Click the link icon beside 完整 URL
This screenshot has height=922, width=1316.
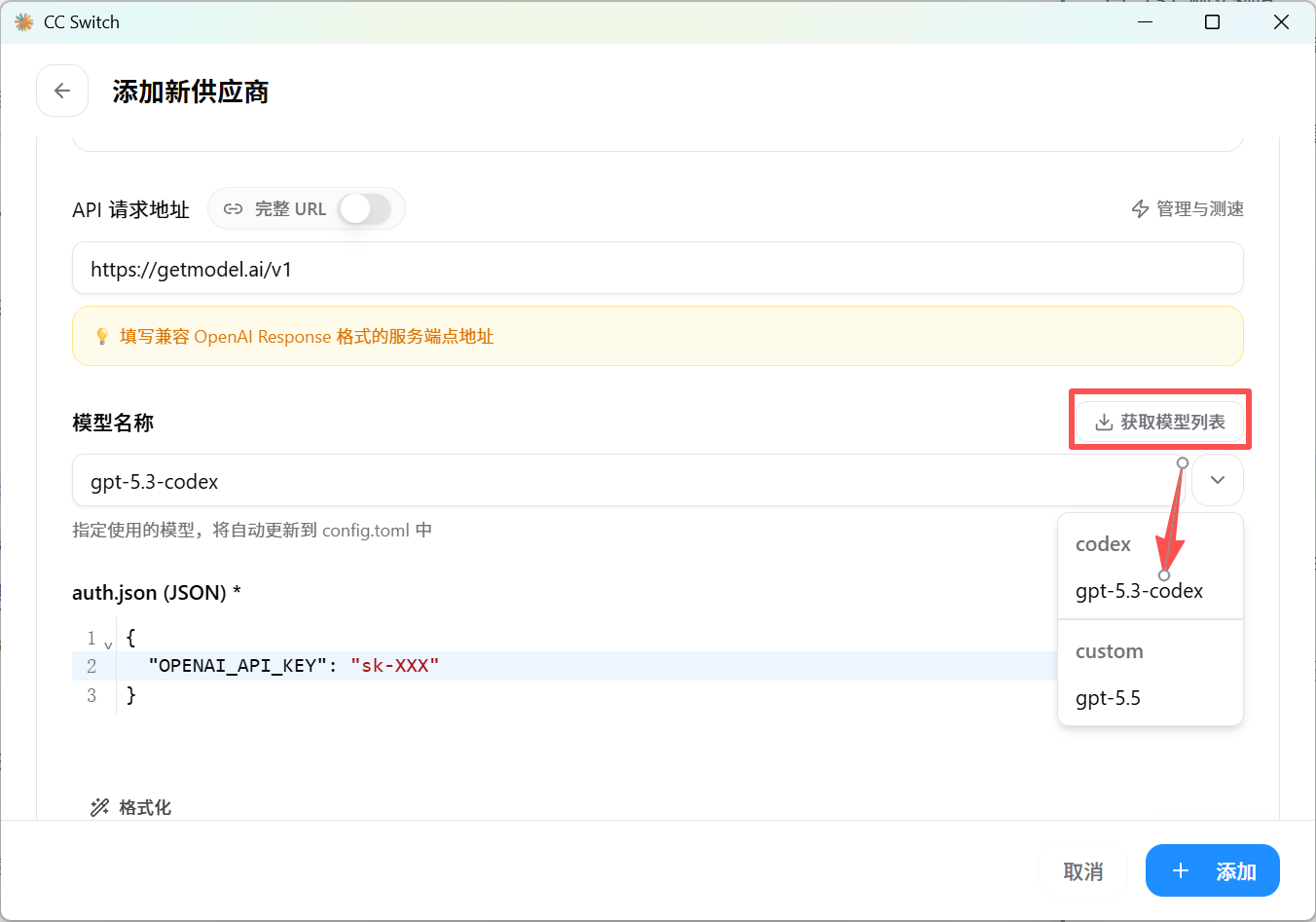pyautogui.click(x=234, y=209)
